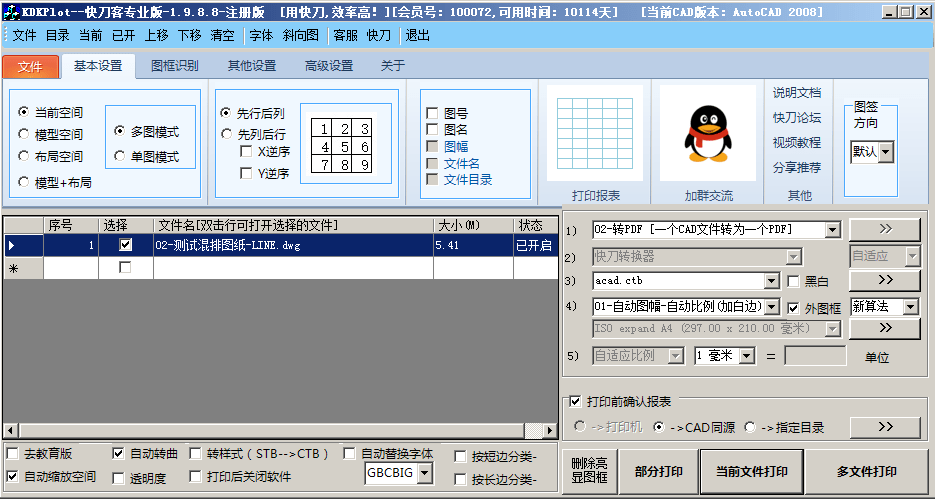
Task: Toggle the 自动转曲 checkbox
Action: point(119,454)
